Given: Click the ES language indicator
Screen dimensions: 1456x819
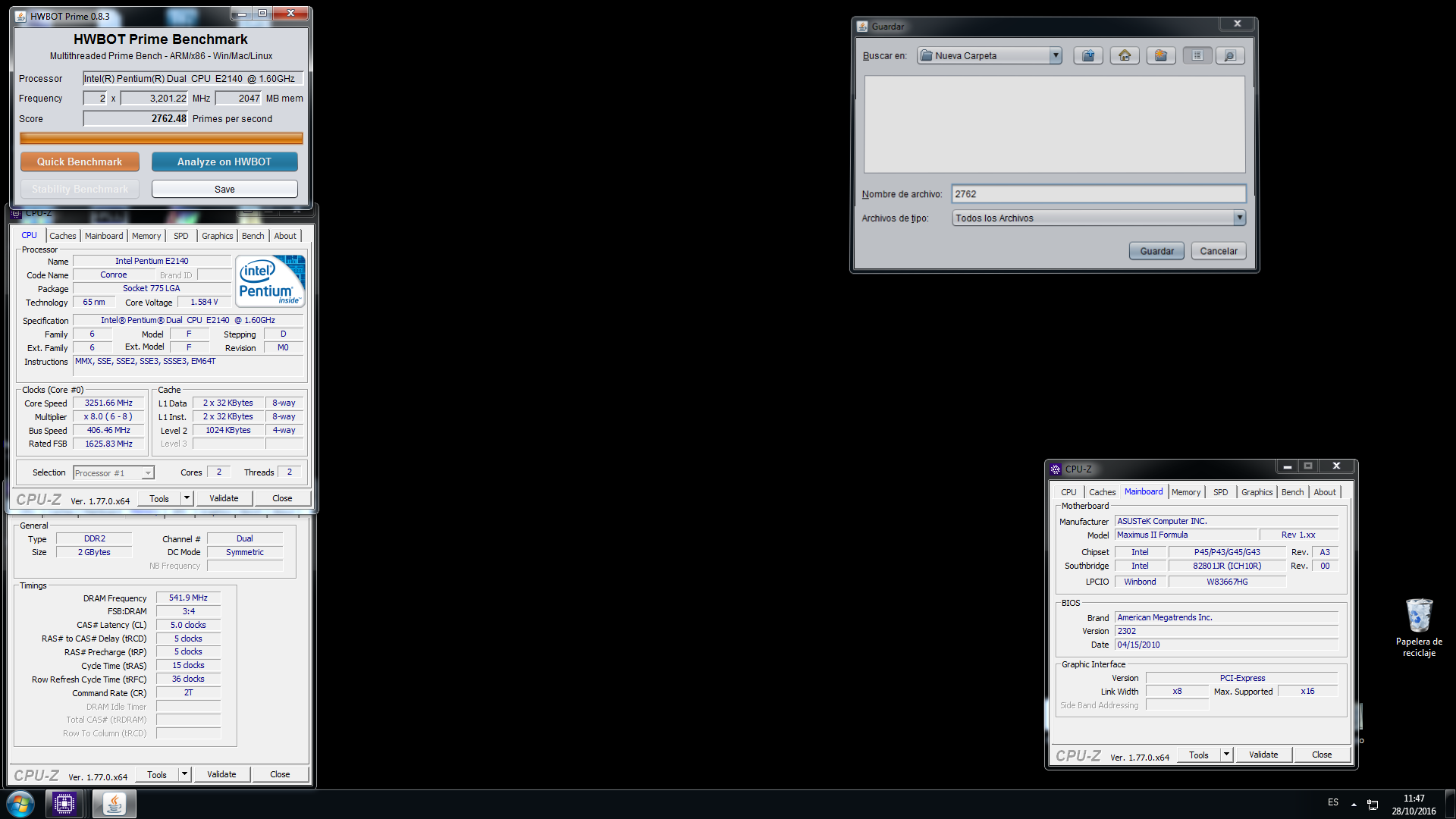Looking at the screenshot, I should tap(1333, 802).
